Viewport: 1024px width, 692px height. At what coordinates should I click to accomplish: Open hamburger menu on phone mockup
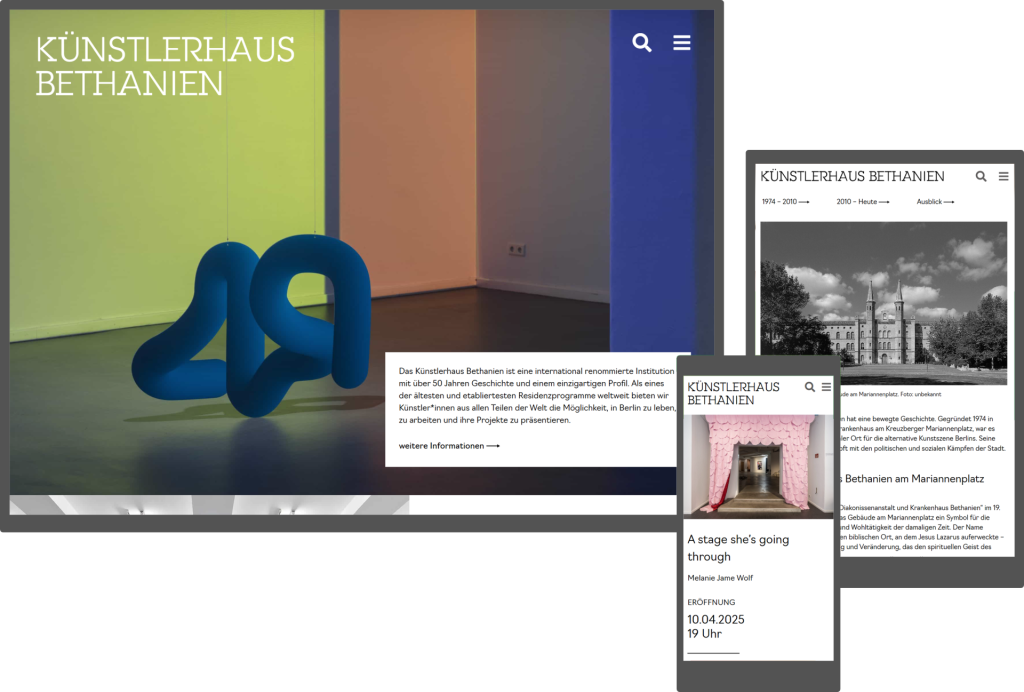(x=826, y=387)
